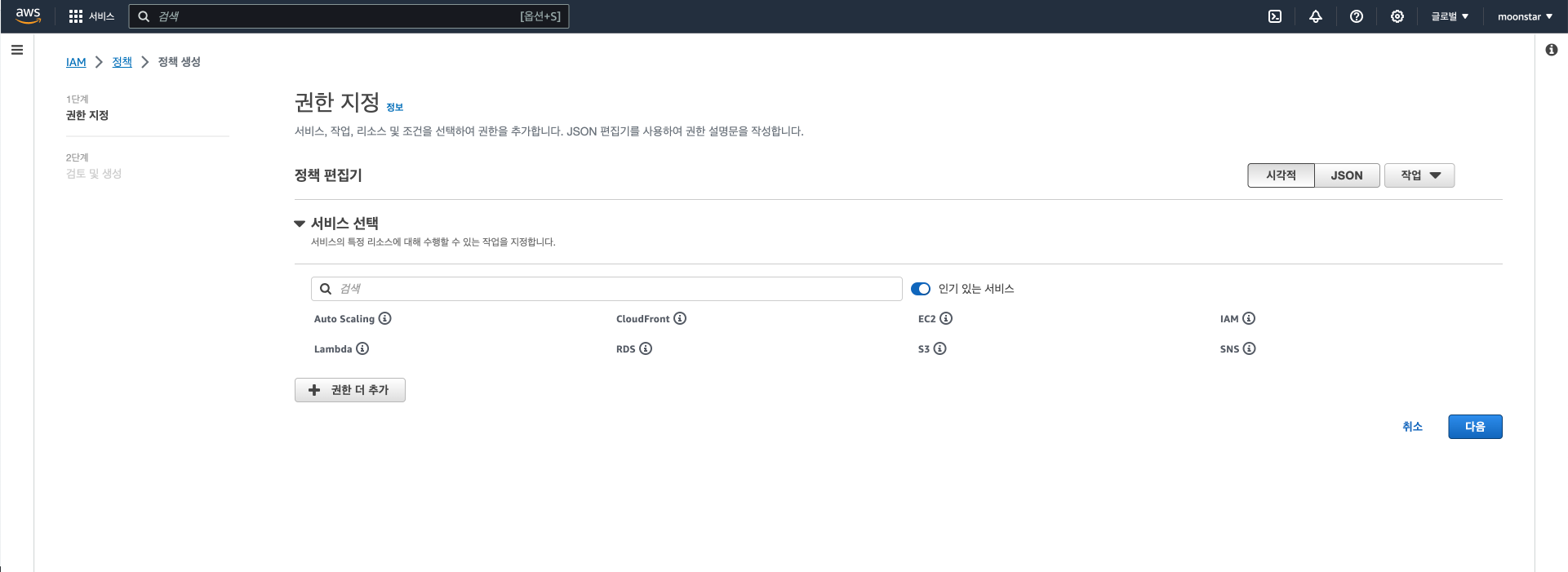Click the 다음 button
The image size is (1568, 572).
coord(1475,427)
